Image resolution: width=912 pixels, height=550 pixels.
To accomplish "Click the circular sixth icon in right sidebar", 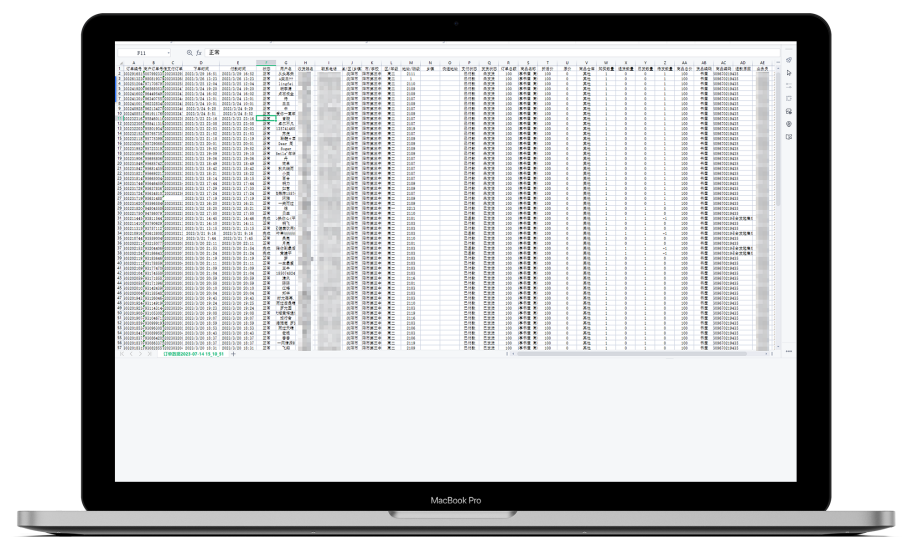I will coord(789,124).
